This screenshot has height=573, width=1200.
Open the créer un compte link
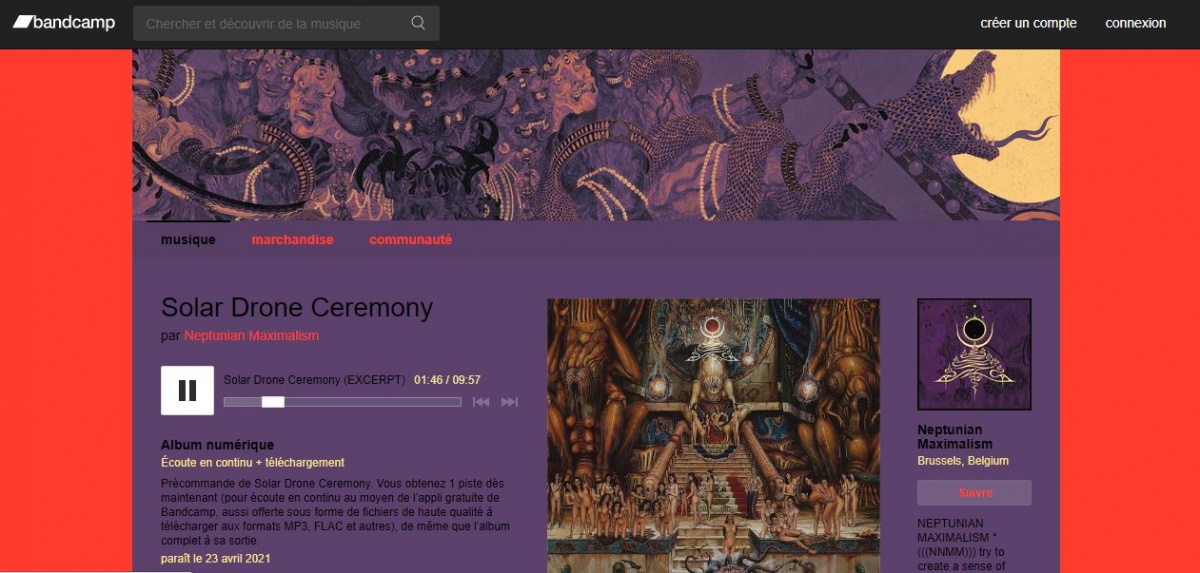click(1028, 23)
